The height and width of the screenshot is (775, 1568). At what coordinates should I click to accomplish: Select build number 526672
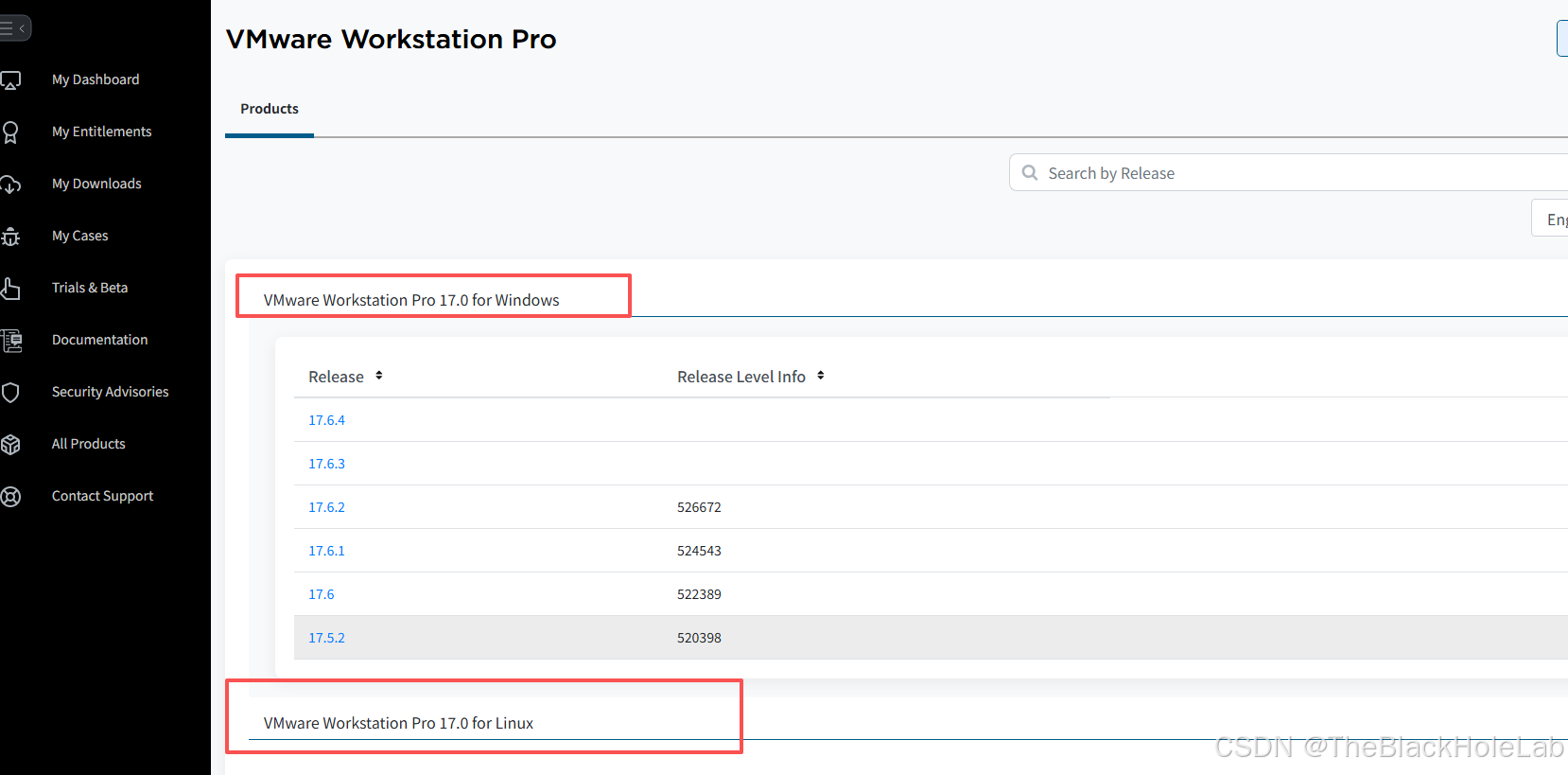(699, 507)
